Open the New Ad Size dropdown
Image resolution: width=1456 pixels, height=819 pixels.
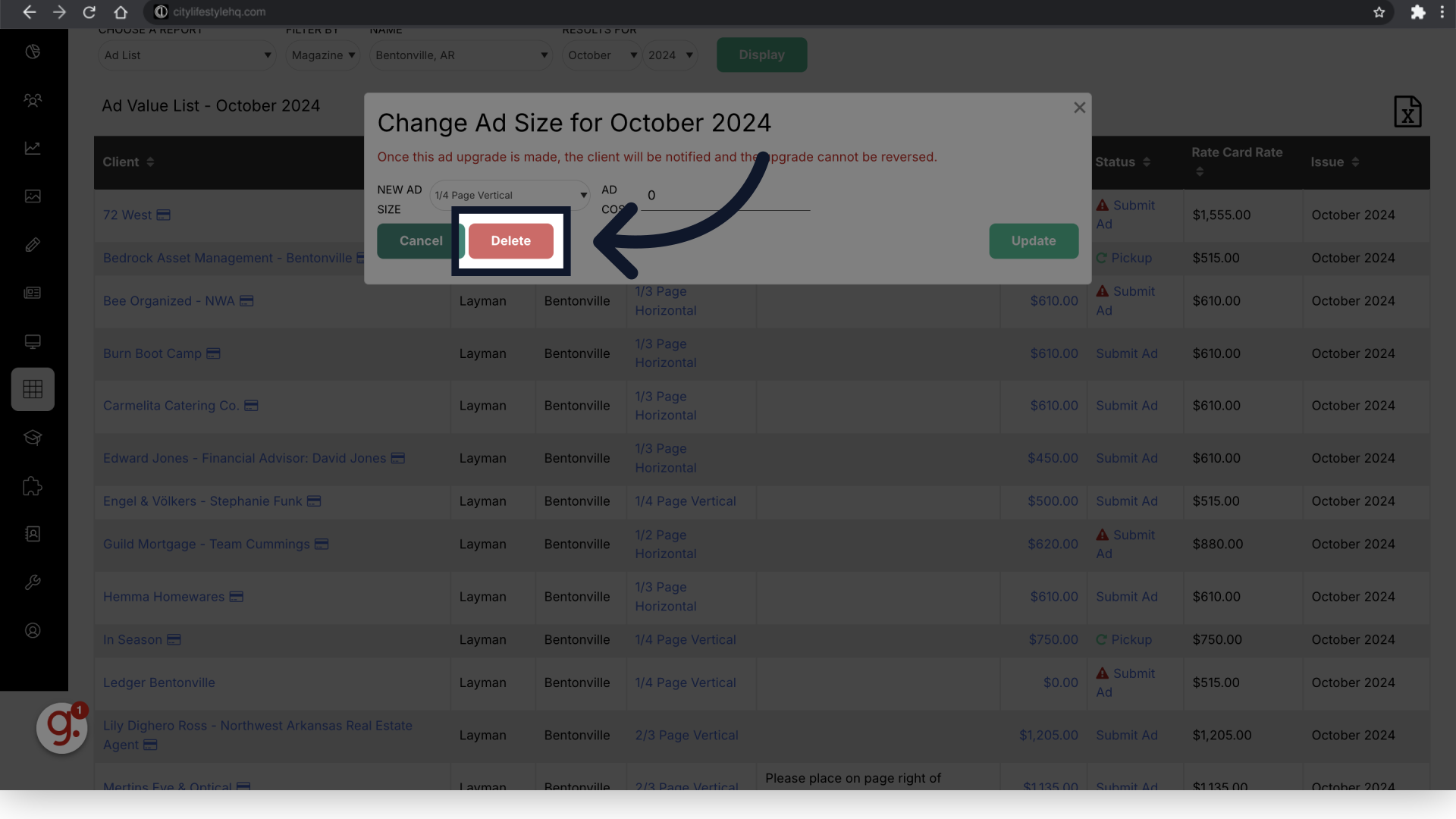(x=510, y=195)
